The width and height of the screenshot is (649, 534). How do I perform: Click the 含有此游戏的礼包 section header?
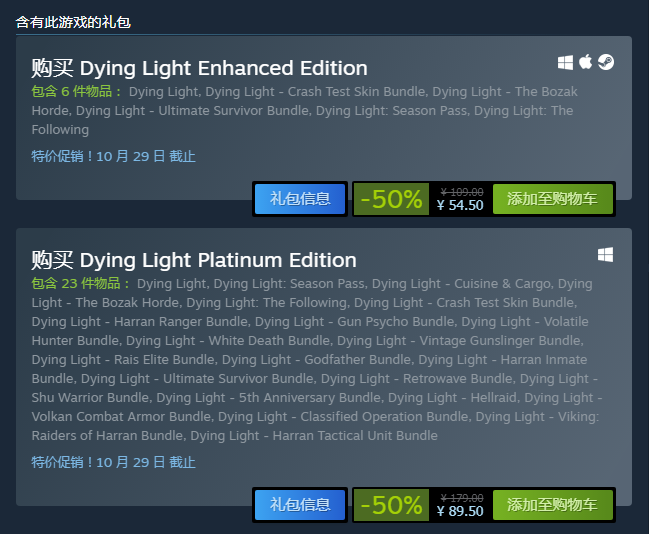[x=73, y=22]
